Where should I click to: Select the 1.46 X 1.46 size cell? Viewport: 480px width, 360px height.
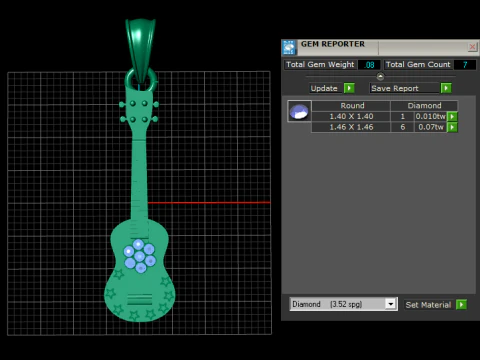(351, 127)
